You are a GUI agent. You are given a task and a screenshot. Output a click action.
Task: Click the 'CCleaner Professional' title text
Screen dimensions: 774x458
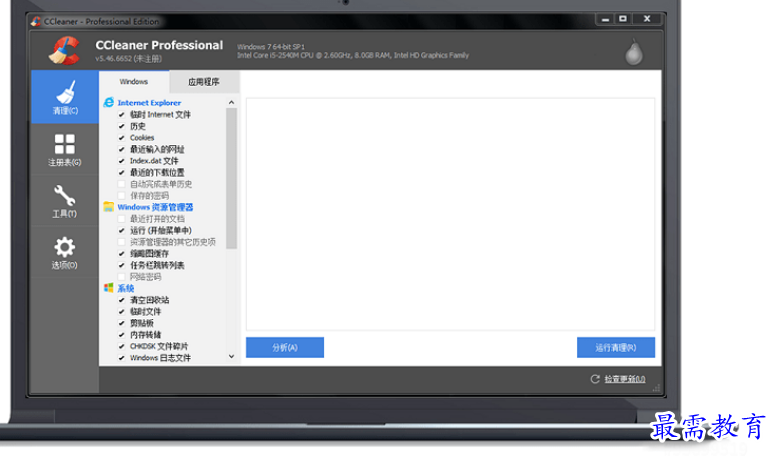tap(159, 45)
